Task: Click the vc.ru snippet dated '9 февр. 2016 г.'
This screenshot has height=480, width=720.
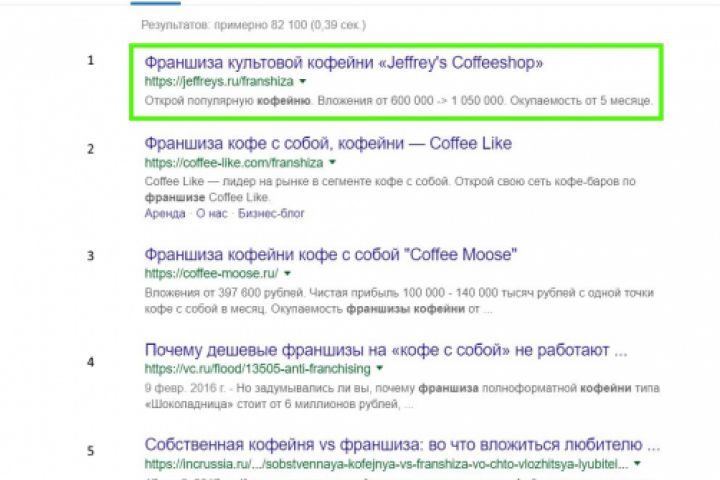Action: 185,388
